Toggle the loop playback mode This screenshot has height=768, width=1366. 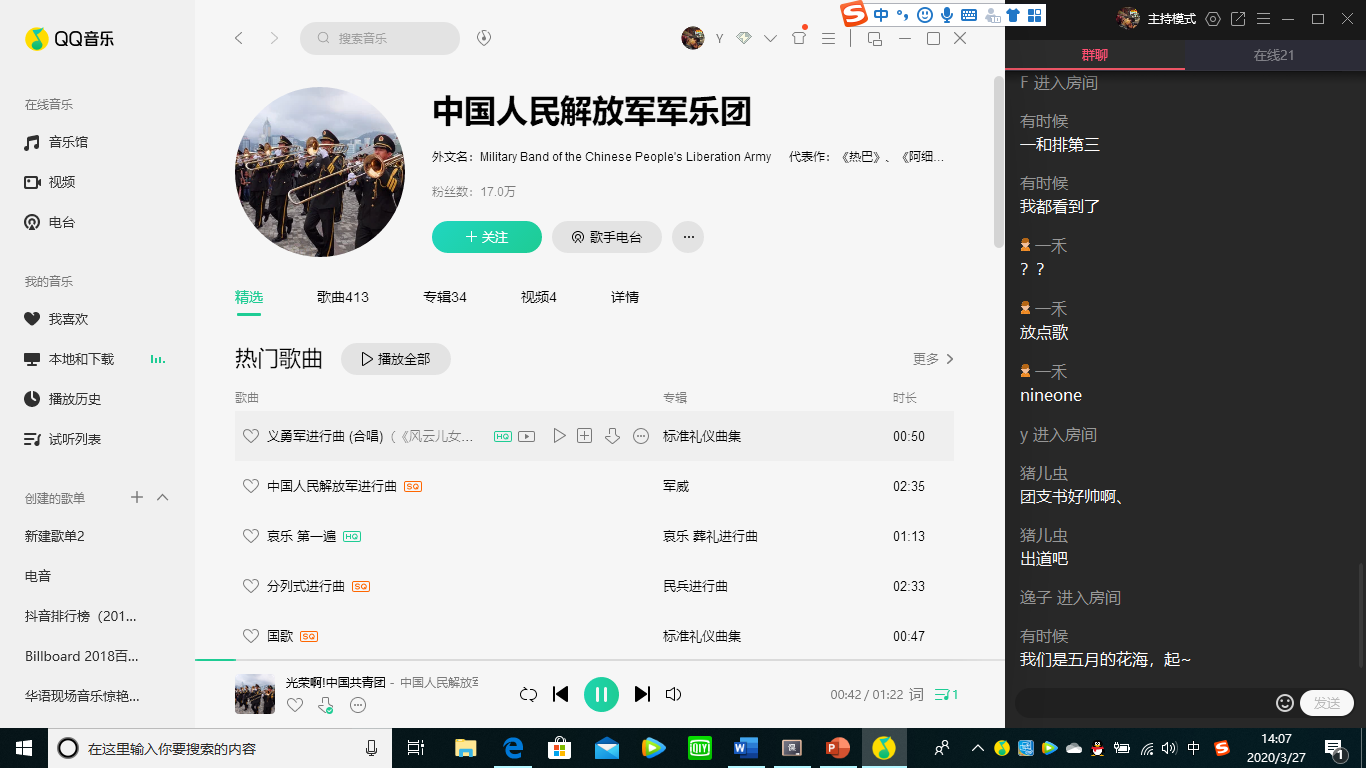[x=528, y=694]
